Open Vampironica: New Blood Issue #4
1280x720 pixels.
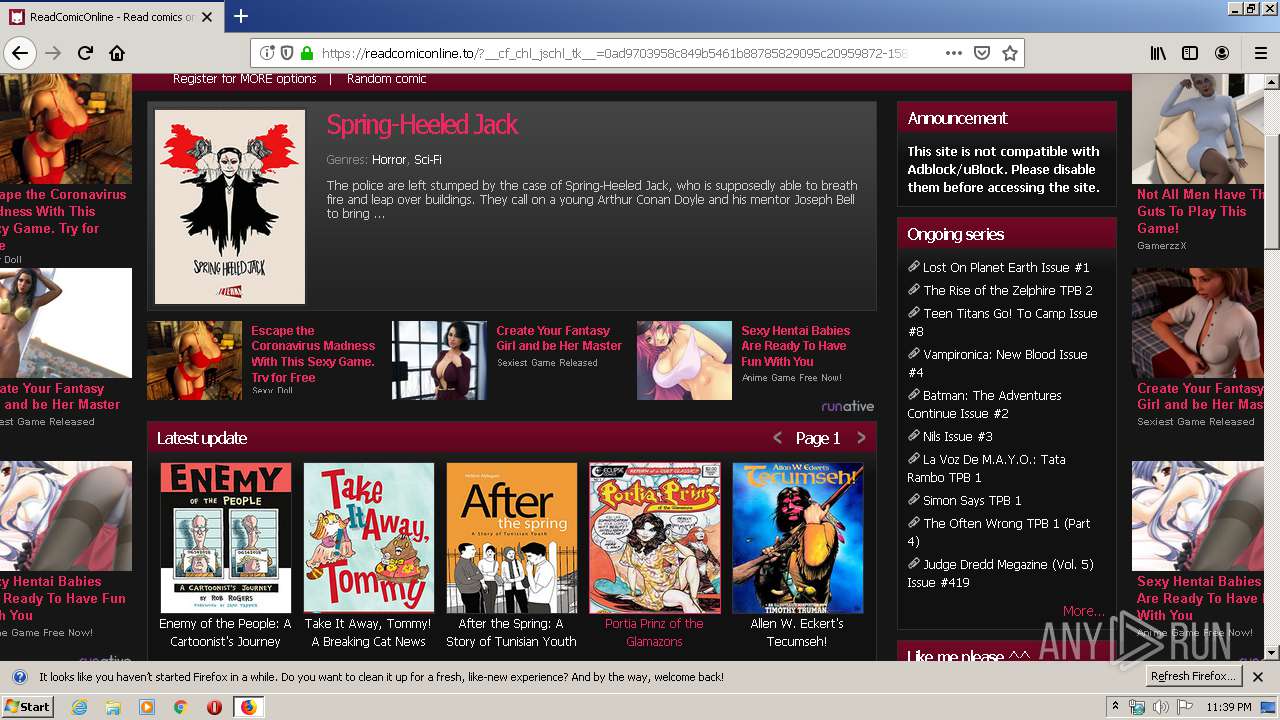point(998,363)
